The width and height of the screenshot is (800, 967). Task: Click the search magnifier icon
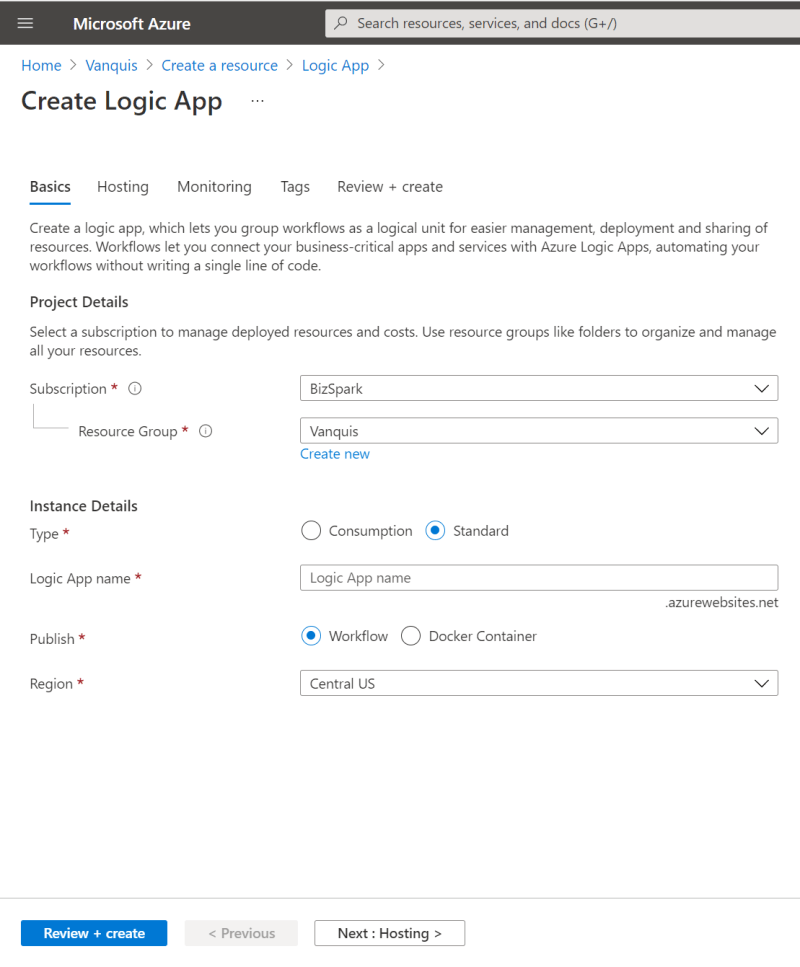coord(340,23)
